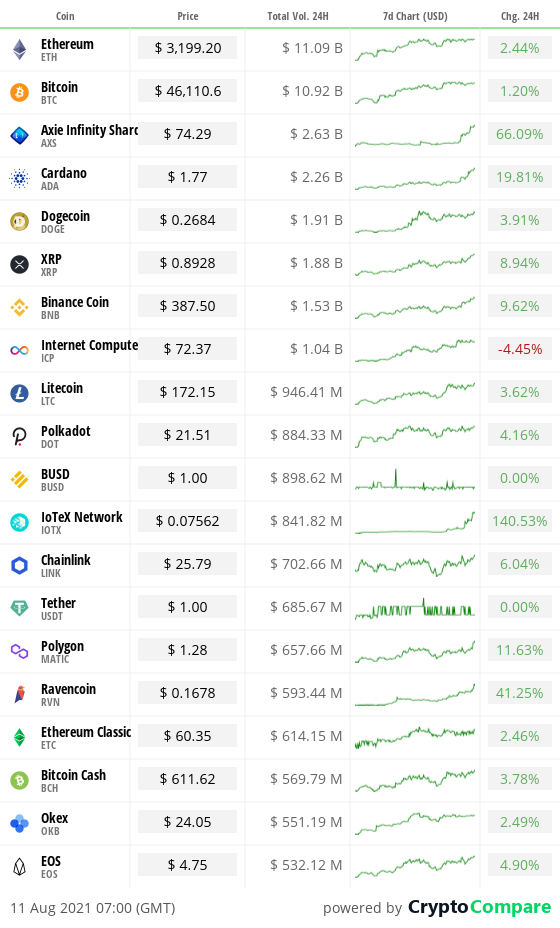This screenshot has height=928, width=560.
Task: Click Internet Computer's -4.45% change badge
Action: click(x=520, y=349)
